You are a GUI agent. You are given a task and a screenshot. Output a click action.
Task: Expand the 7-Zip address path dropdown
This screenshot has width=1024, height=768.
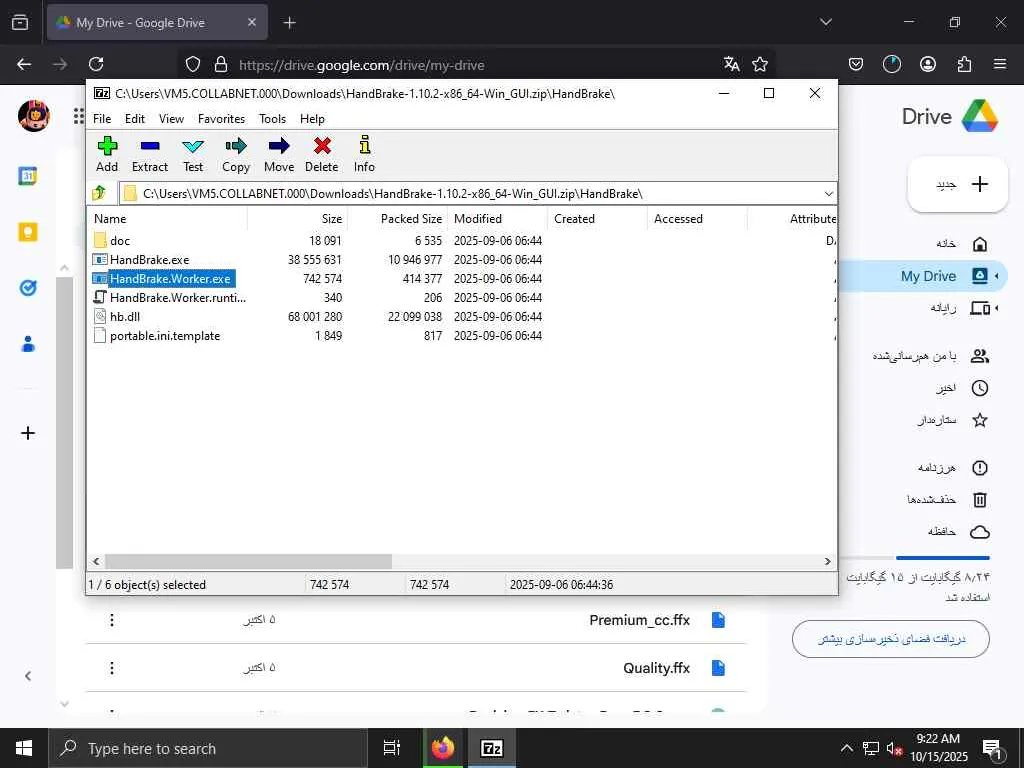pos(828,193)
